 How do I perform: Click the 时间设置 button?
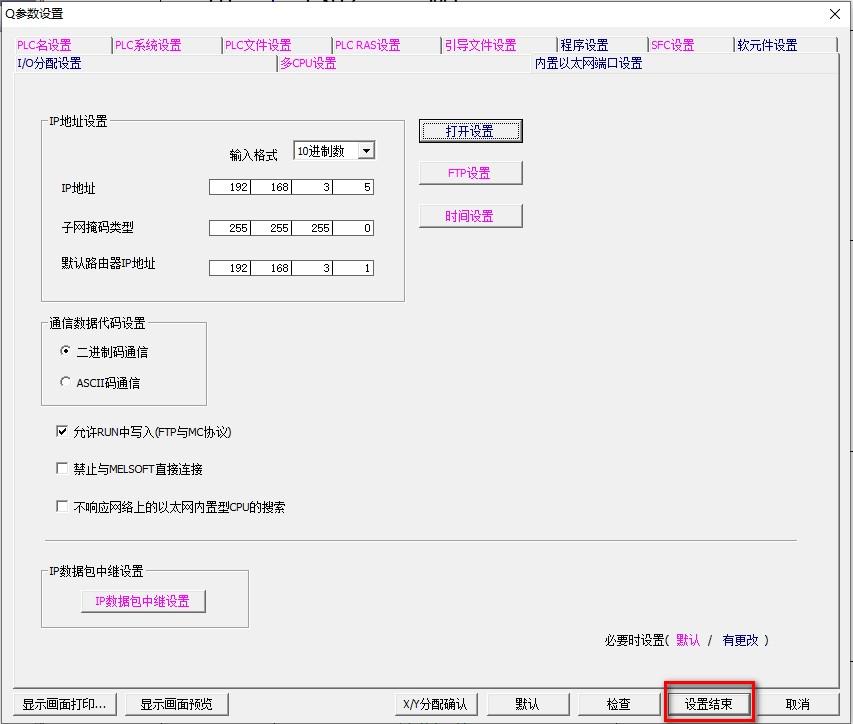(x=470, y=216)
